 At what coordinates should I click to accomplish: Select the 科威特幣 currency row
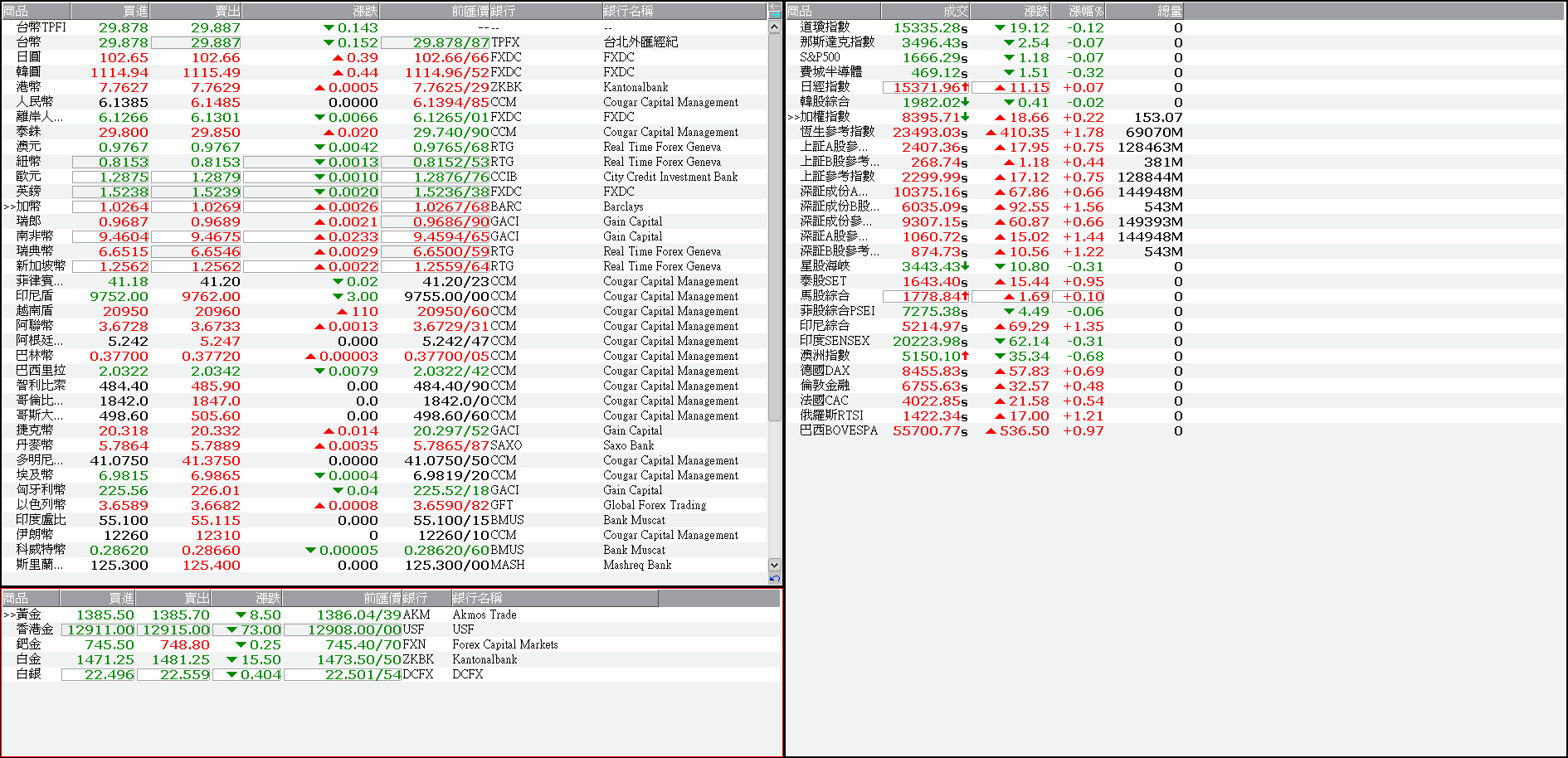(x=384, y=550)
